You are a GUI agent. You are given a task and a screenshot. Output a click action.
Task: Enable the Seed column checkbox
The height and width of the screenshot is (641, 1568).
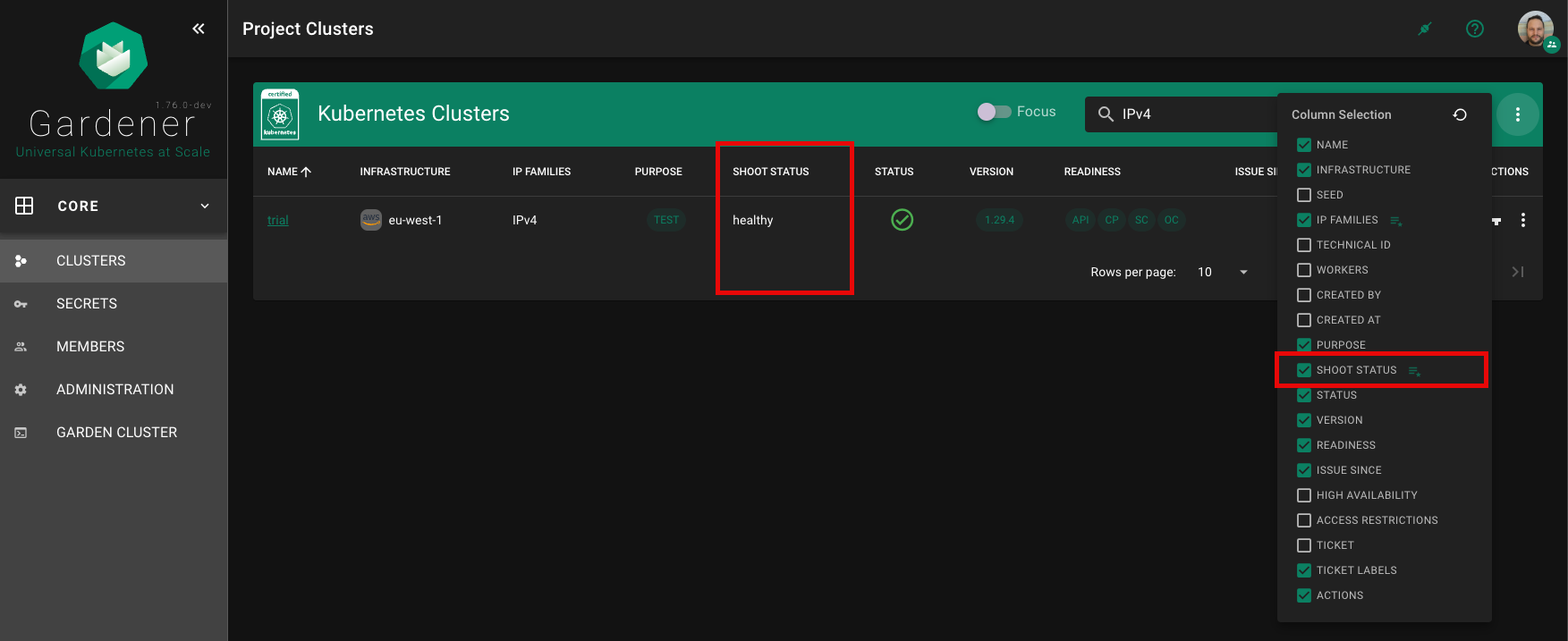1304,195
